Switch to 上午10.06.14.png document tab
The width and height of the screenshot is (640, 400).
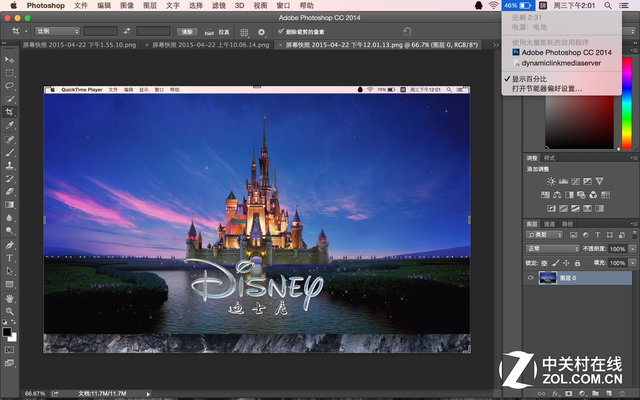pyautogui.click(x=208, y=45)
